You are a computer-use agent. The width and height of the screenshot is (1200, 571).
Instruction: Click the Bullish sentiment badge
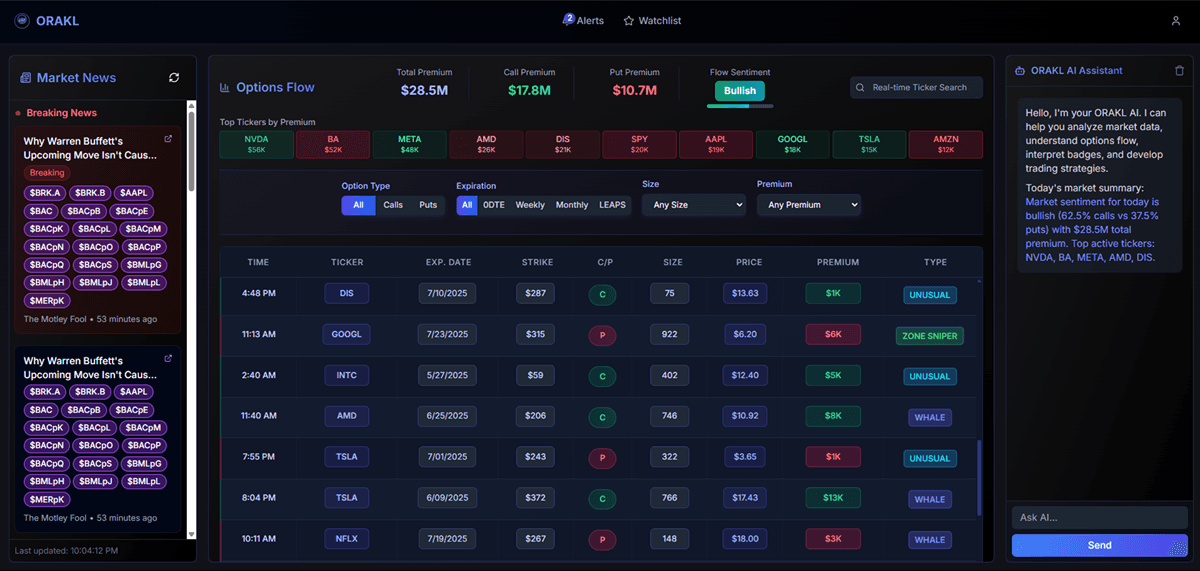[740, 90]
